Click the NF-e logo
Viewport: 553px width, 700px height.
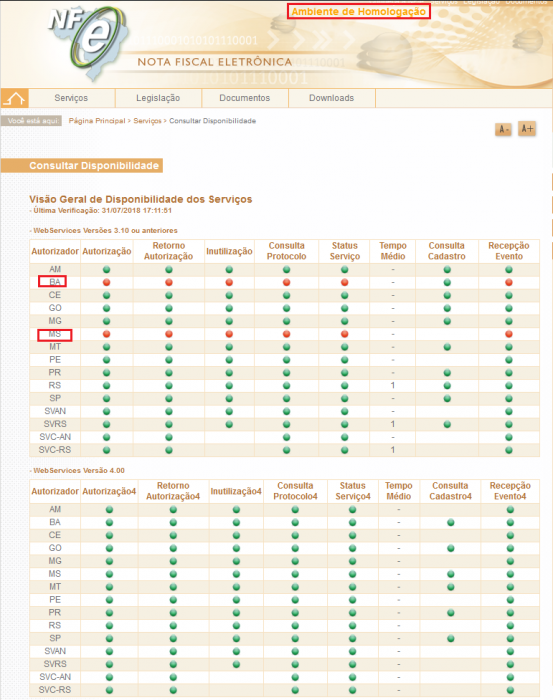[x=88, y=42]
